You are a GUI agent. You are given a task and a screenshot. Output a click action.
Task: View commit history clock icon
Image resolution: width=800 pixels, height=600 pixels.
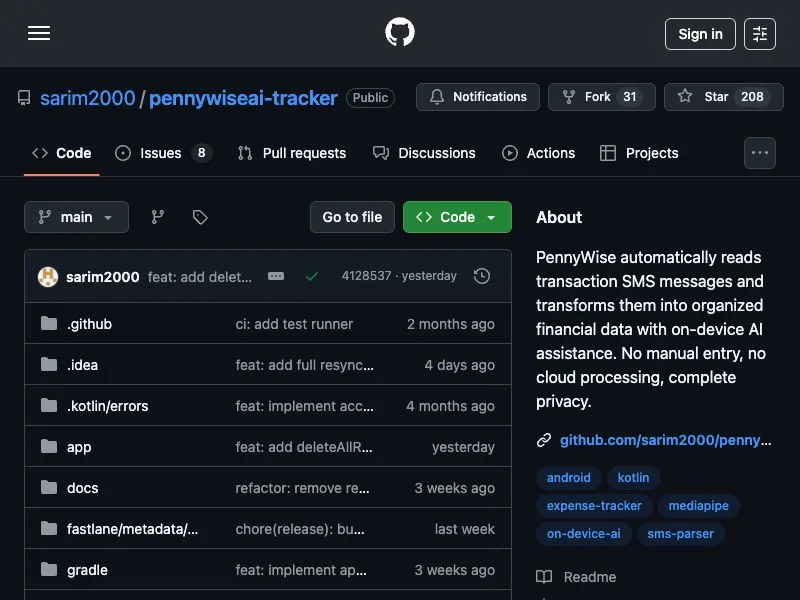(482, 276)
